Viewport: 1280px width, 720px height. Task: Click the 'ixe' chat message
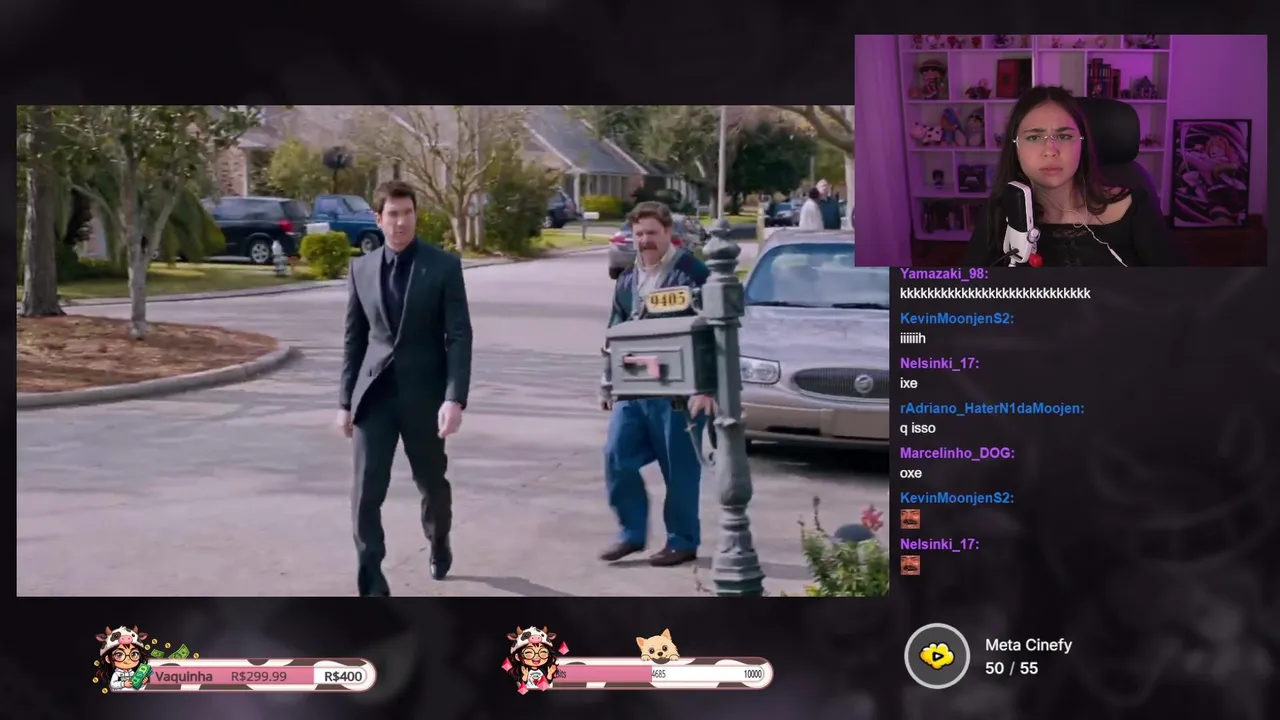click(x=909, y=383)
